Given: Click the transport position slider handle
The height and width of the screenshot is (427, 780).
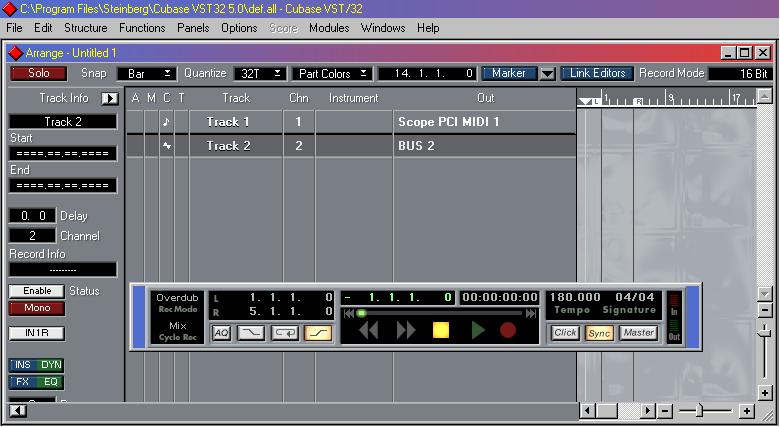Looking at the screenshot, I should point(362,313).
